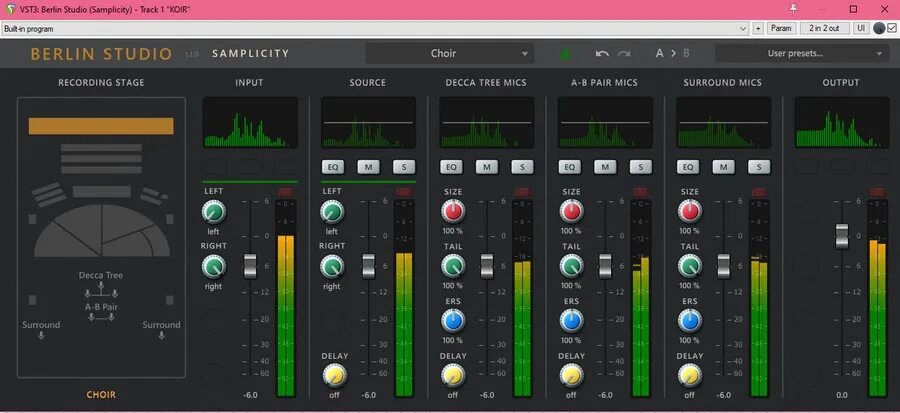Click the Input RIGHT pan knob
Image resolution: width=900 pixels, height=413 pixels.
(214, 267)
